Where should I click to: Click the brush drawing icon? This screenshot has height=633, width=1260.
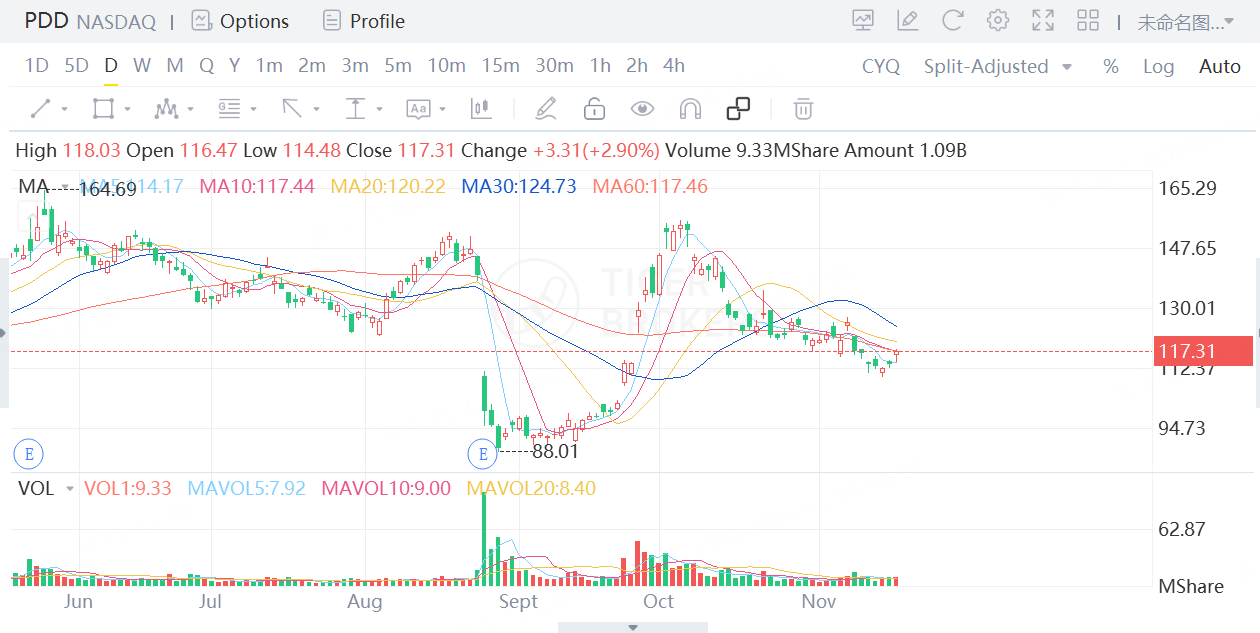pos(546,109)
